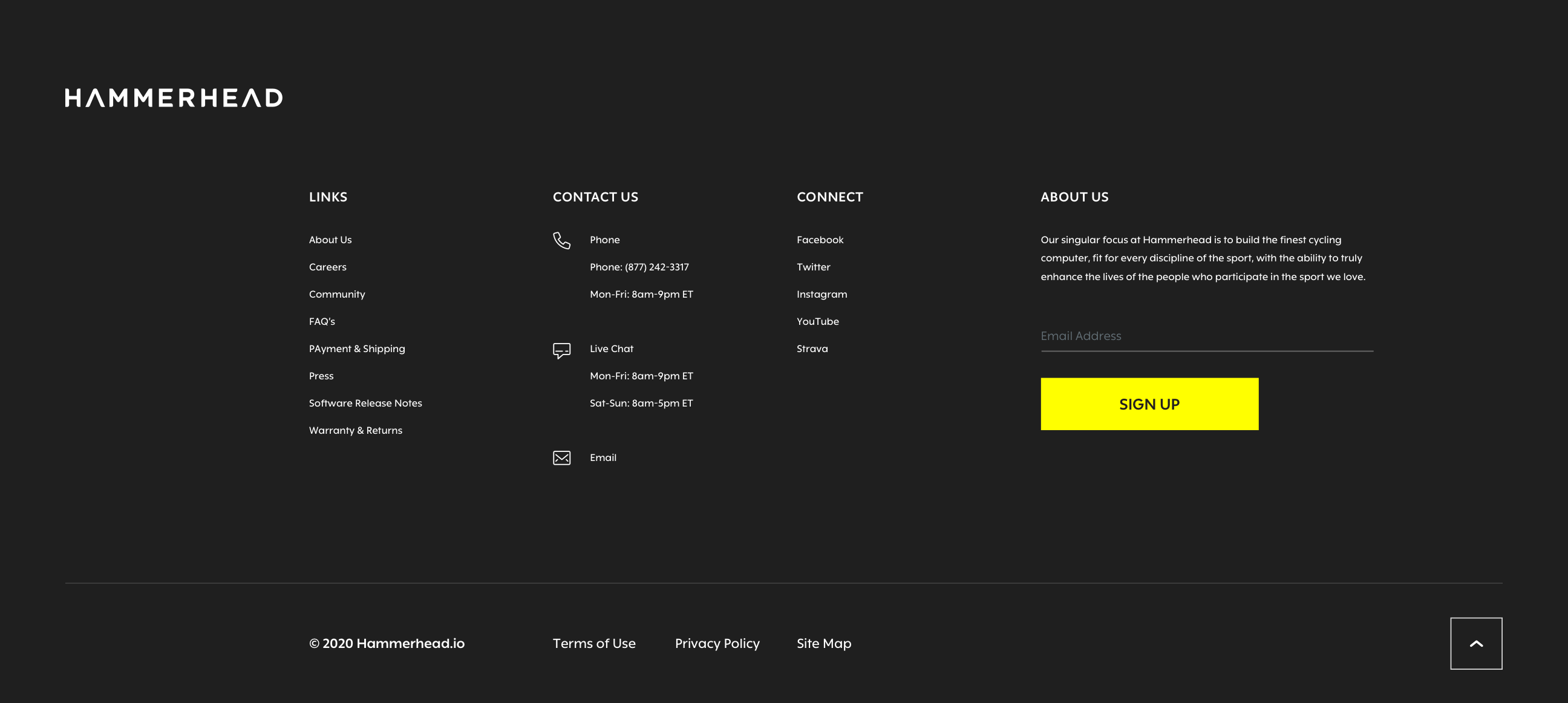The image size is (1568, 703).
Task: Open Live Chat via the chat bubble icon
Action: click(x=562, y=350)
